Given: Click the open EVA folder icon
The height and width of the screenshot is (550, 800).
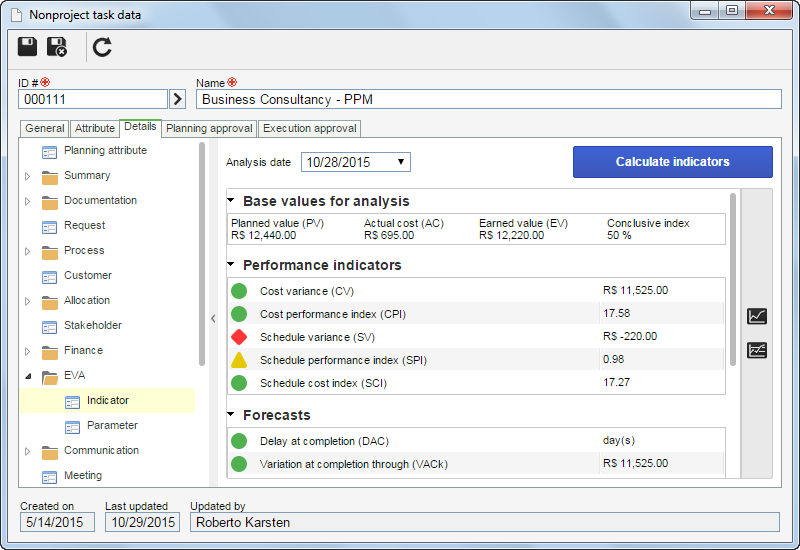Looking at the screenshot, I should coord(49,377).
